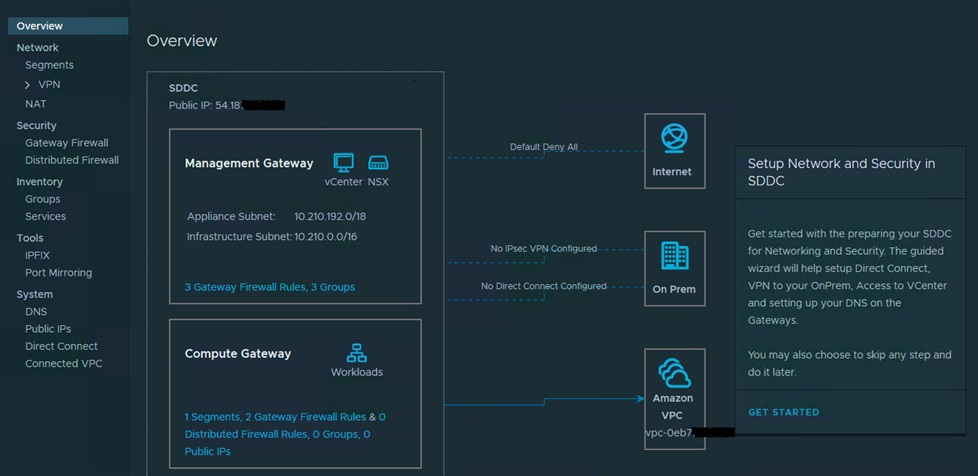This screenshot has height=476, width=978.
Task: Open Segments under Network
Action: click(49, 65)
